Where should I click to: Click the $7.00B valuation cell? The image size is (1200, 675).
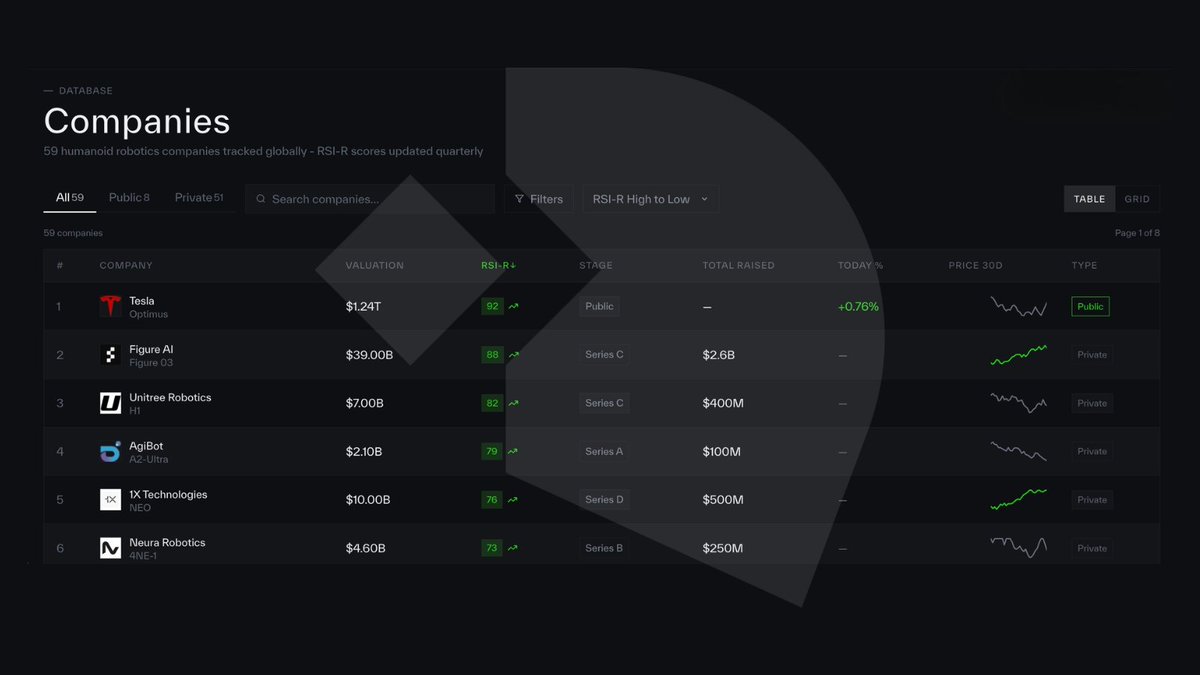click(365, 403)
